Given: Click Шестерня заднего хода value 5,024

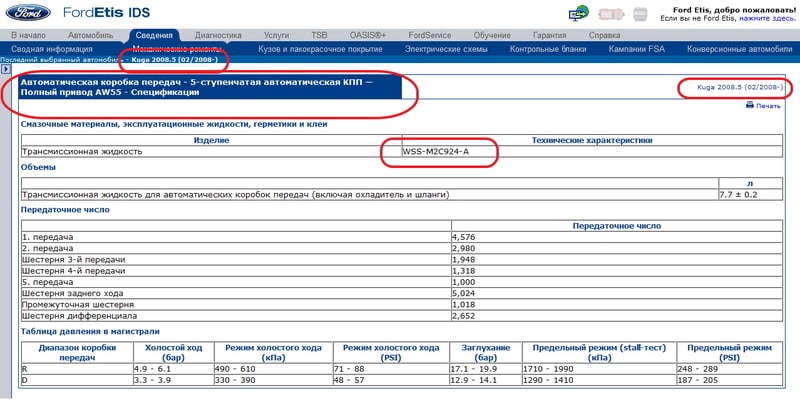Looking at the screenshot, I should click(463, 293).
